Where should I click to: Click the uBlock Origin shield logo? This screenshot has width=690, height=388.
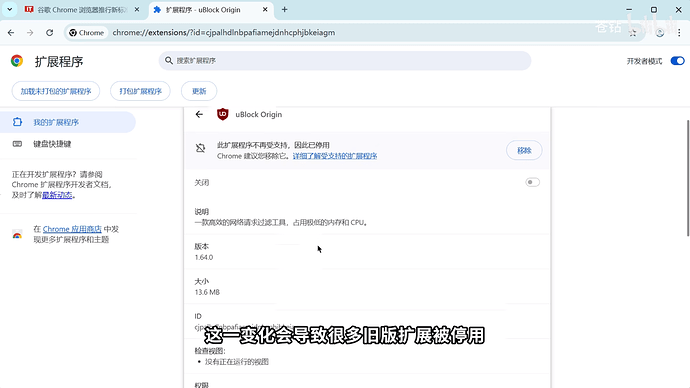223,114
